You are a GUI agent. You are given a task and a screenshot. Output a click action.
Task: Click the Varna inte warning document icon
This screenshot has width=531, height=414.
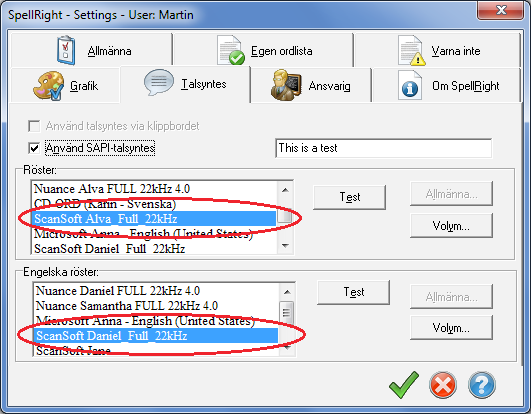tap(412, 50)
